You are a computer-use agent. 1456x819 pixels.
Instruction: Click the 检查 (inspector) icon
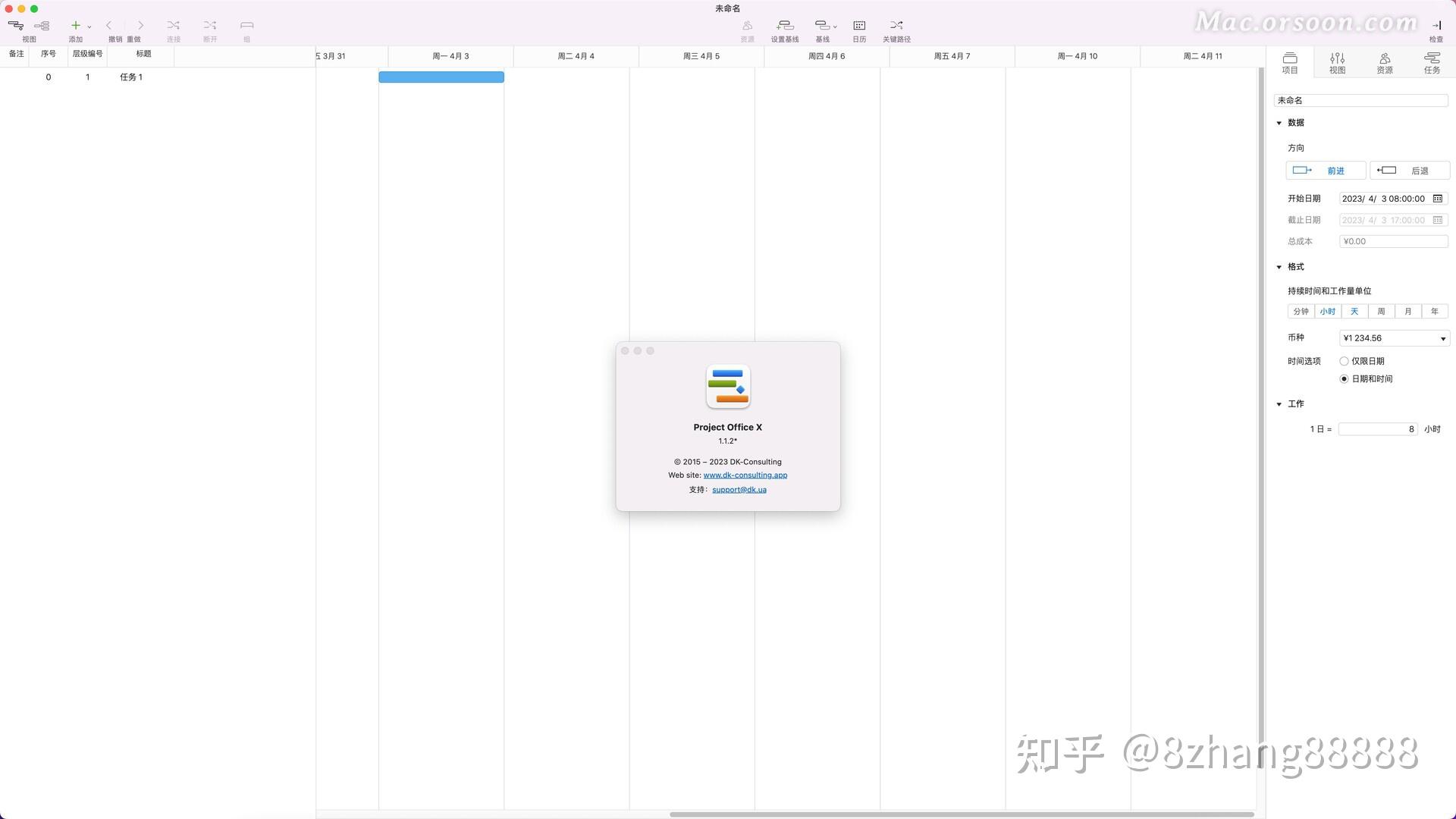pyautogui.click(x=1436, y=25)
